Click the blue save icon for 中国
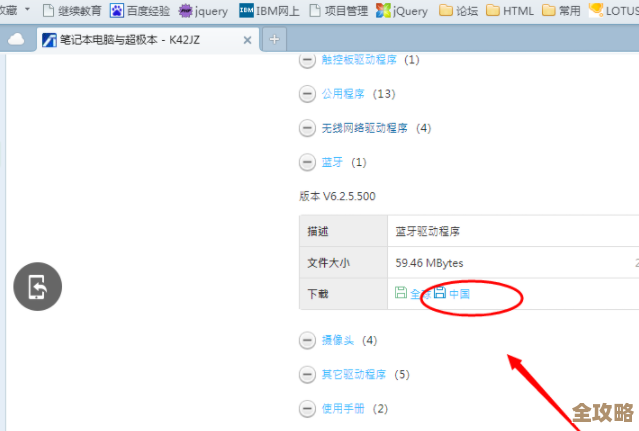 coord(440,292)
